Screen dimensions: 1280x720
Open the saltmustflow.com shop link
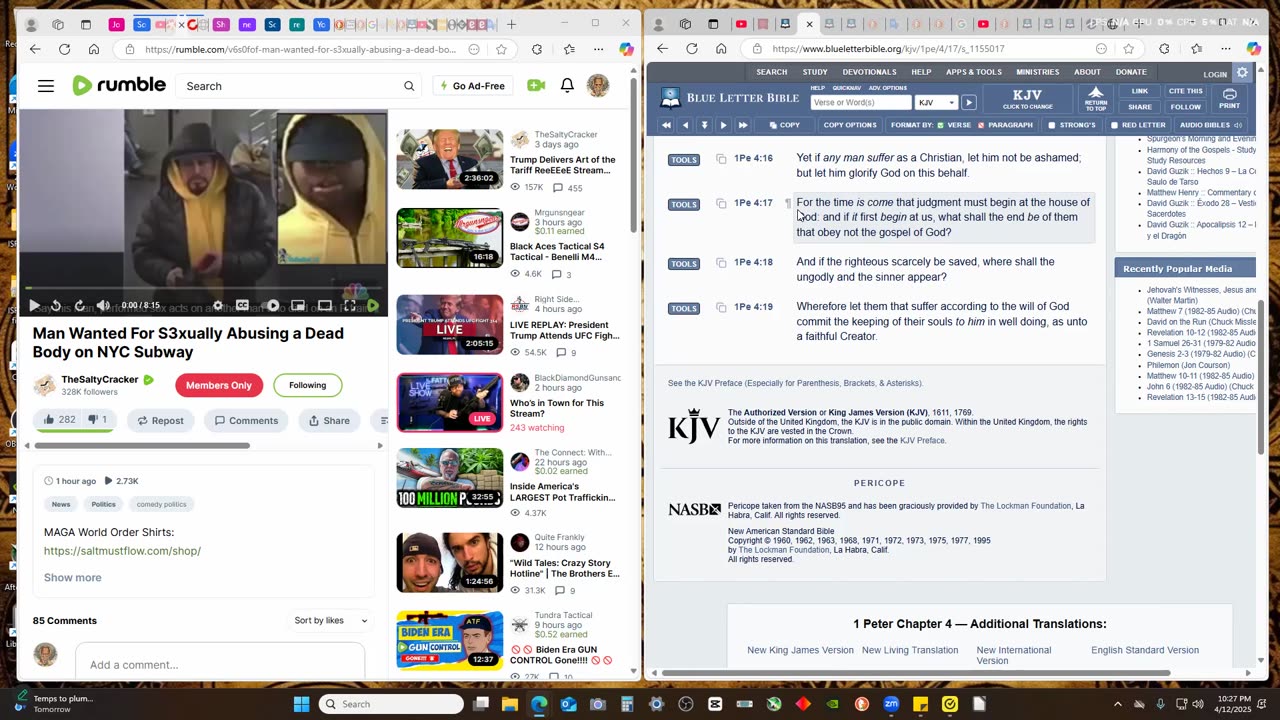[122, 551]
